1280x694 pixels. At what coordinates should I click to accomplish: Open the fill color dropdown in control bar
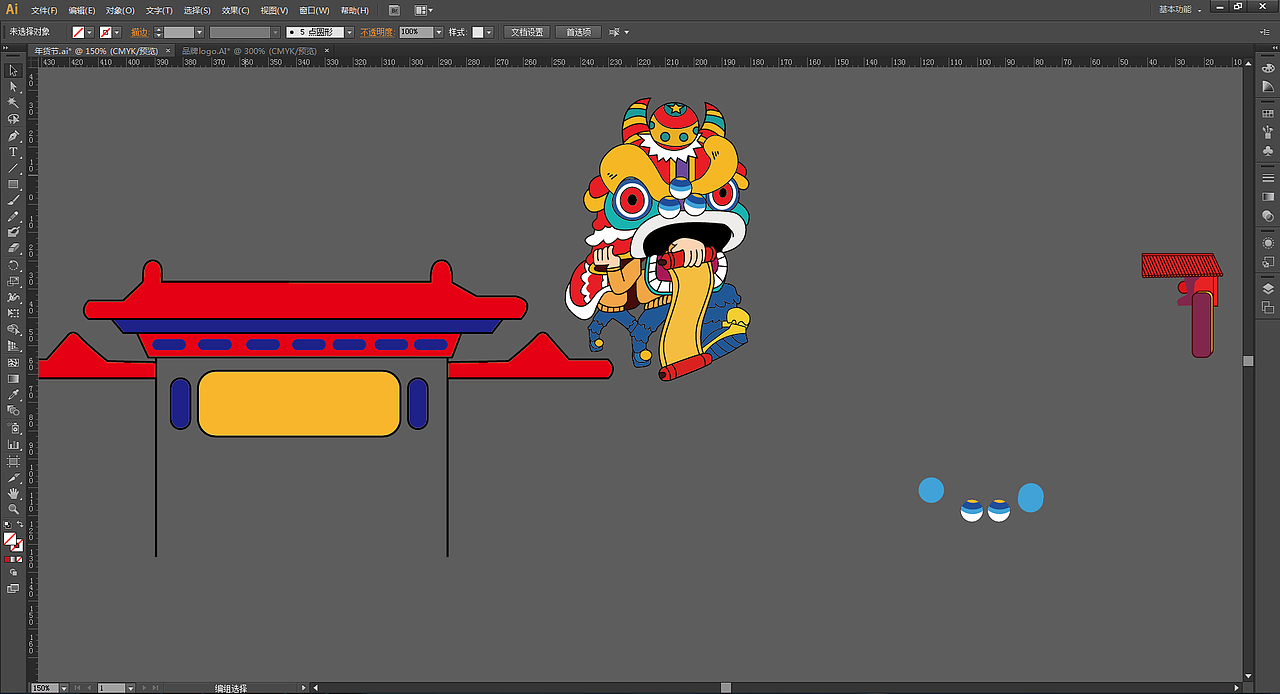tap(90, 32)
